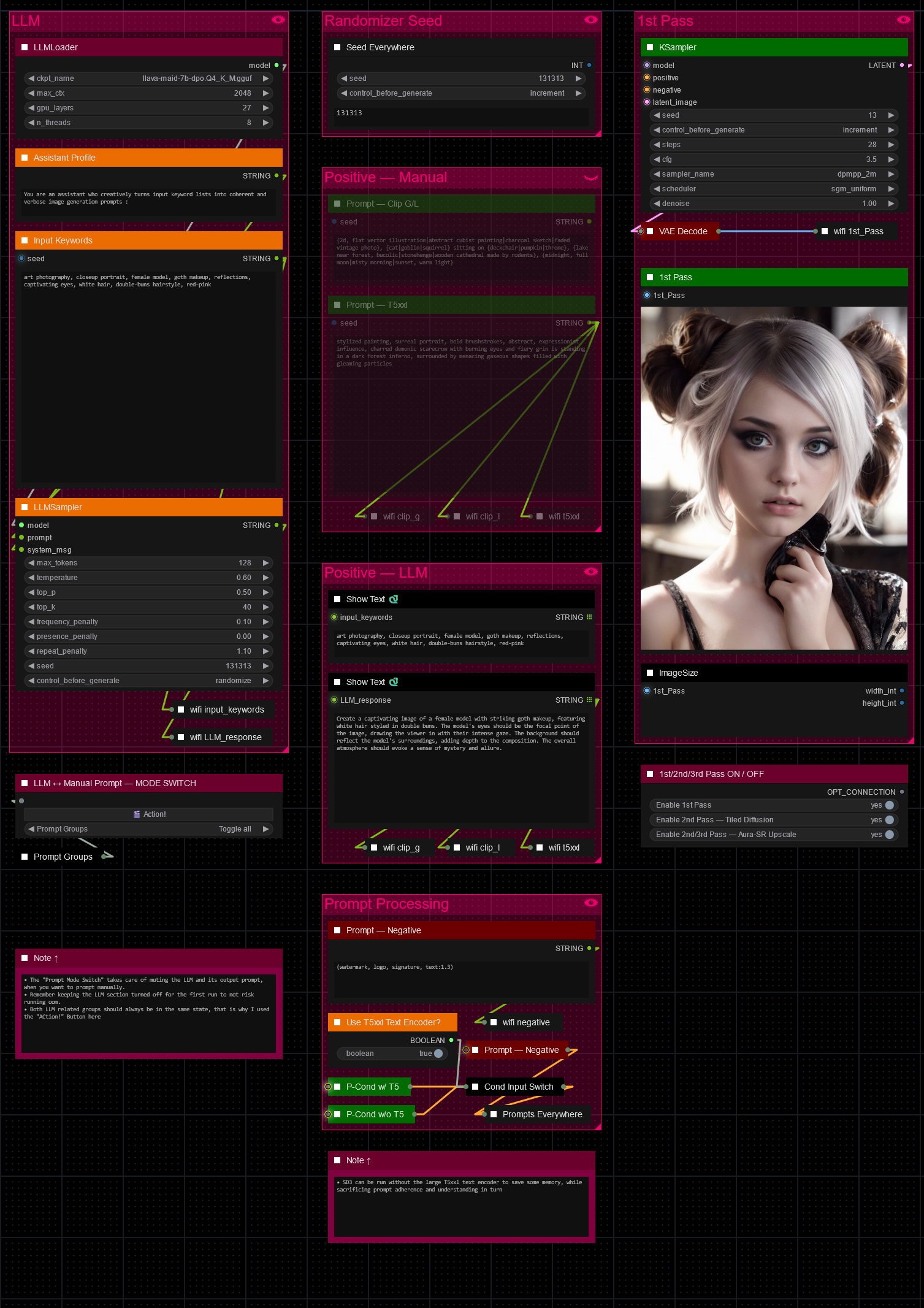Click the Randomizer Seed group eye icon

pyautogui.click(x=591, y=20)
